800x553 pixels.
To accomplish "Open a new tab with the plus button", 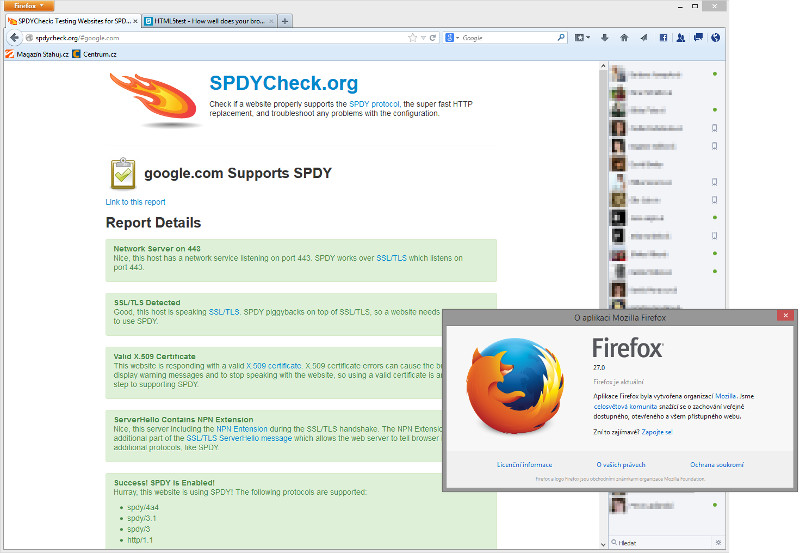I will tap(285, 21).
